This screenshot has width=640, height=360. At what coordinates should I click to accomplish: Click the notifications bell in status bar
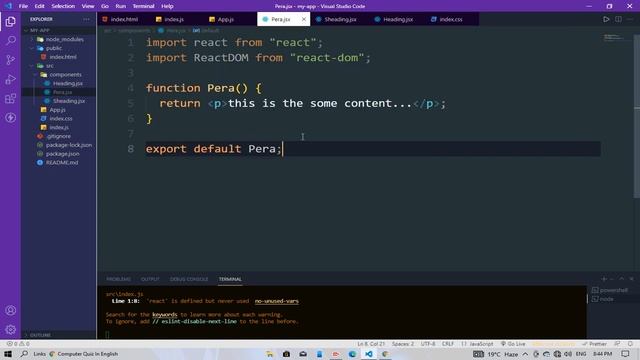coord(631,344)
